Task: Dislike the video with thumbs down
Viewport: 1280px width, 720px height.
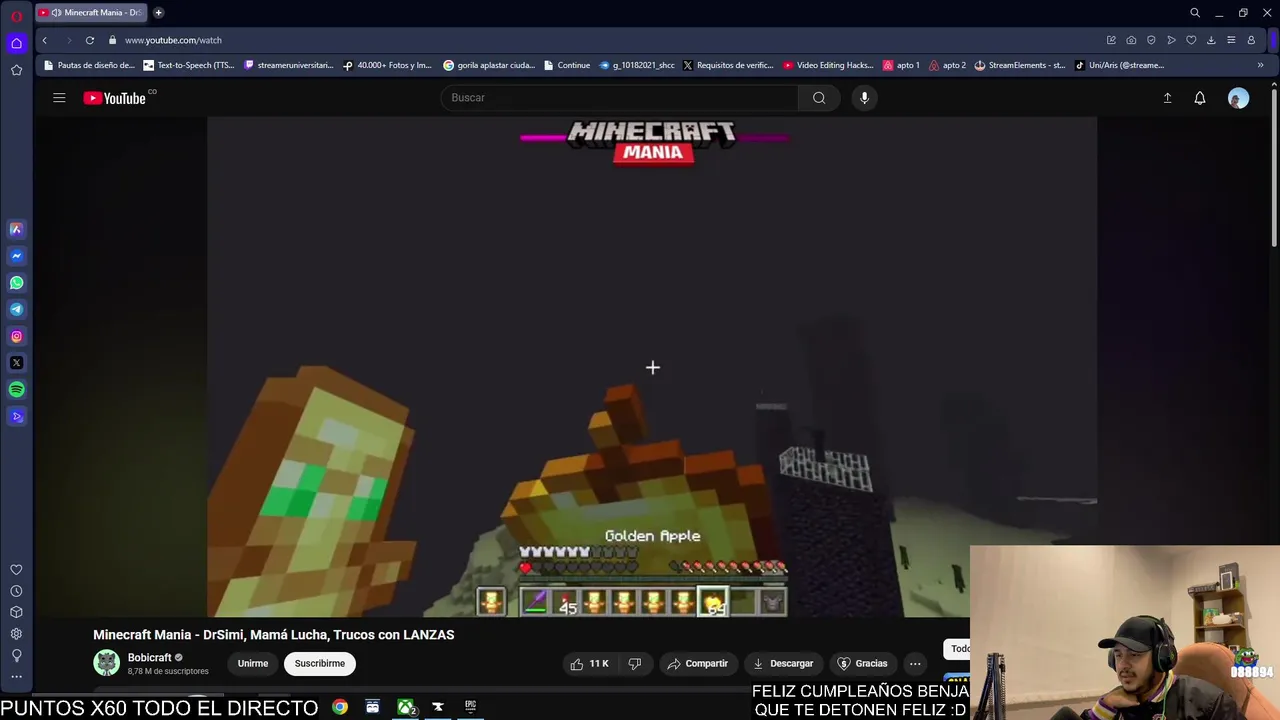Action: click(634, 663)
